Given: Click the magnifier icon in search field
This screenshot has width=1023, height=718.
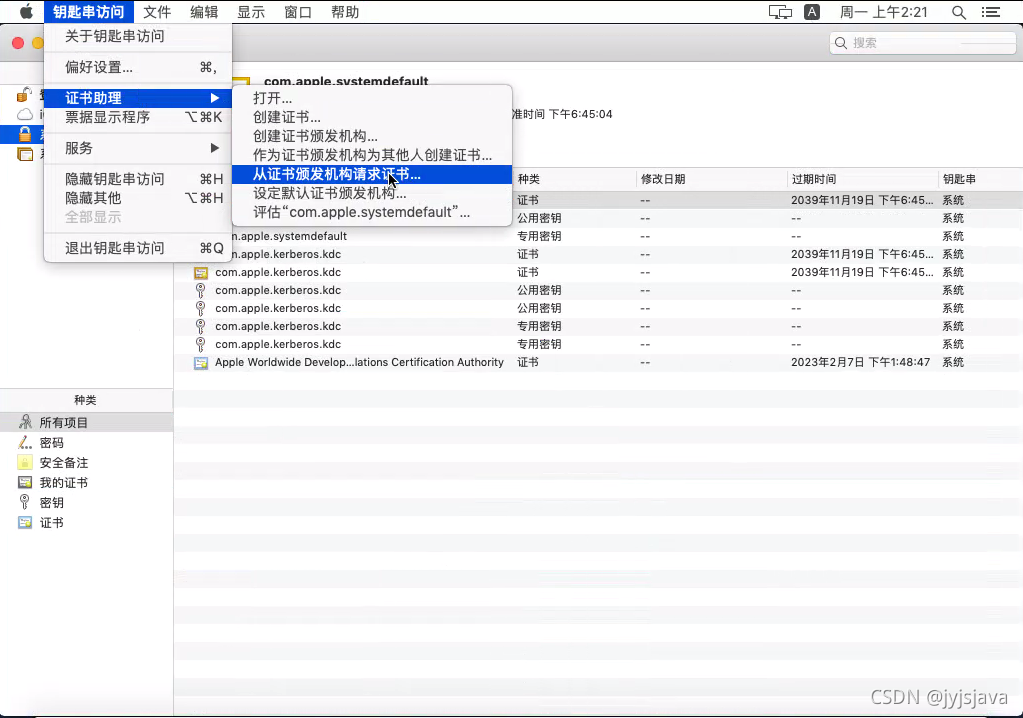Looking at the screenshot, I should pos(841,43).
